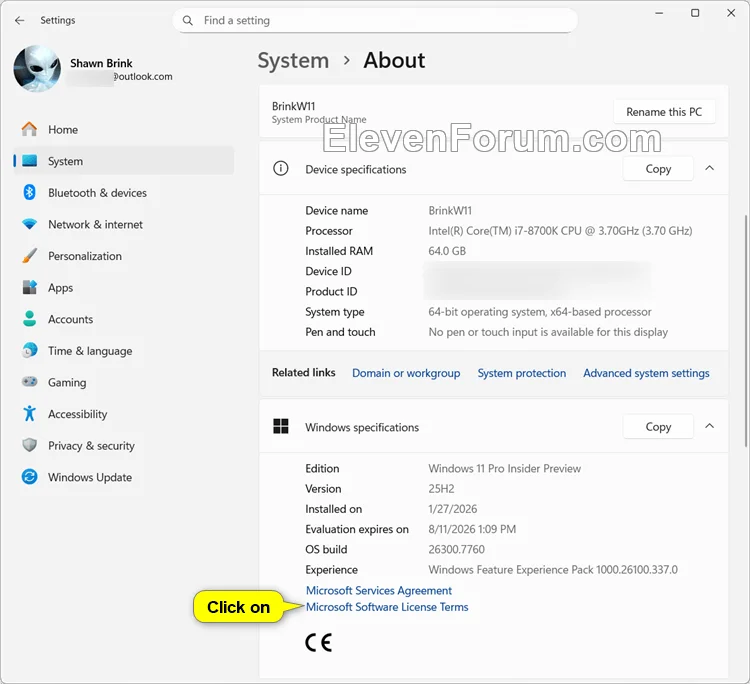Image resolution: width=750 pixels, height=684 pixels.
Task: Minimize the Settings window
Action: (x=659, y=13)
